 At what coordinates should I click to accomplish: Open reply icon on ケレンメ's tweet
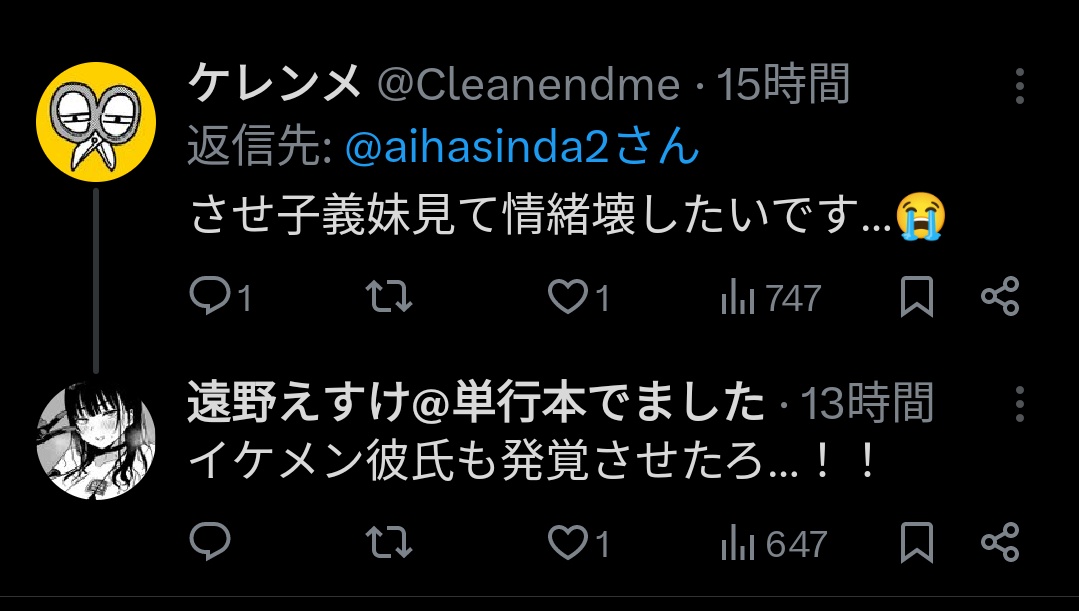pos(210,296)
